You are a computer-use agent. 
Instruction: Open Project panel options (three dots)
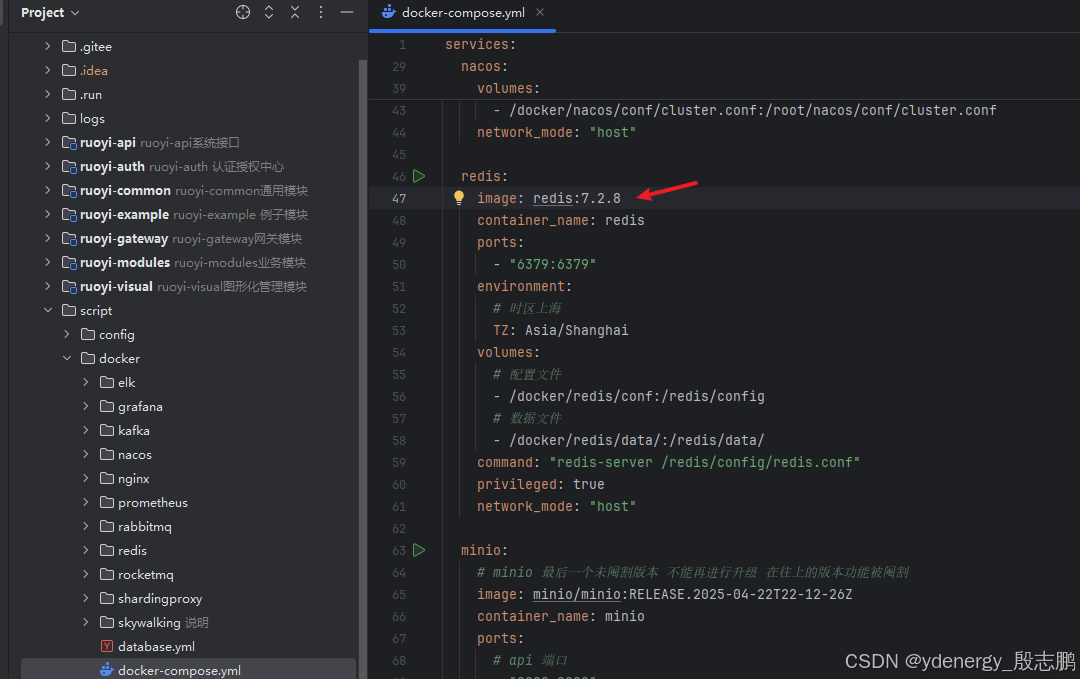pos(320,13)
